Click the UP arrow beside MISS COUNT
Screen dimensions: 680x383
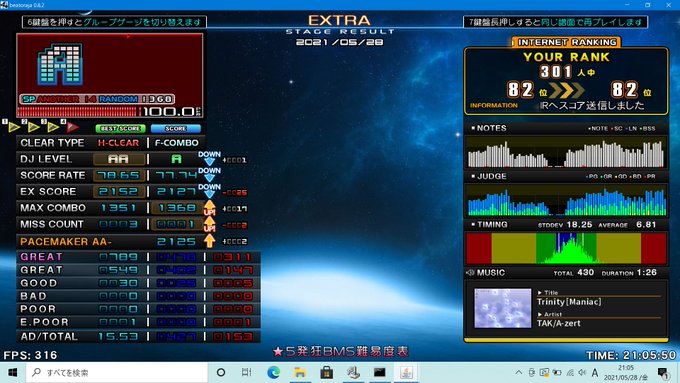click(x=209, y=224)
